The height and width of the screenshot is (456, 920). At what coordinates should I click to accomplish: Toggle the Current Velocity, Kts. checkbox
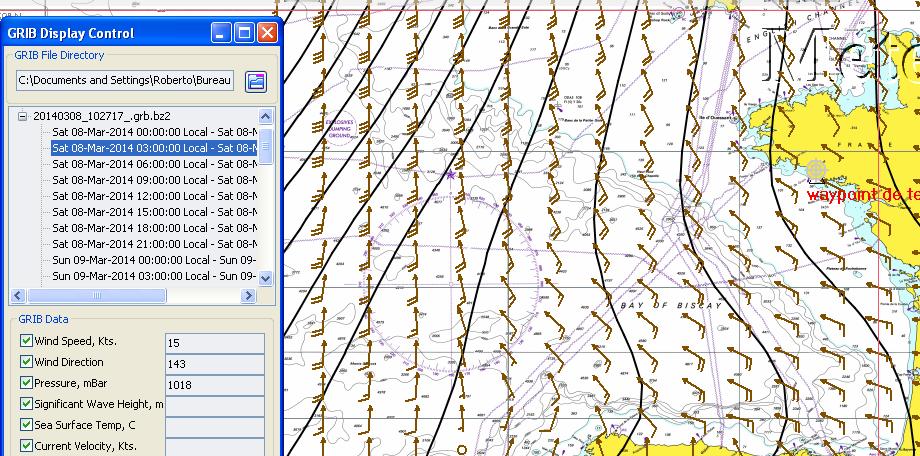click(26, 445)
